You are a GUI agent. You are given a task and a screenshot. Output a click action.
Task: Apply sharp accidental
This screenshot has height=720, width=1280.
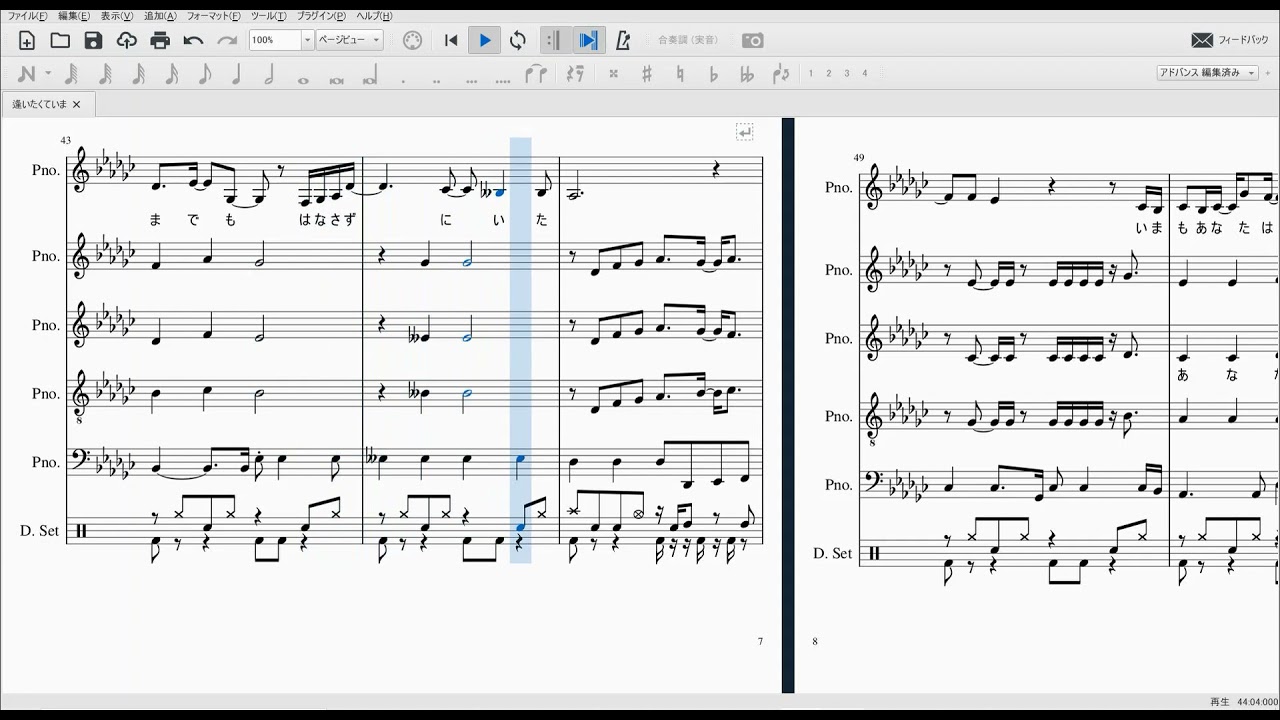pos(647,73)
